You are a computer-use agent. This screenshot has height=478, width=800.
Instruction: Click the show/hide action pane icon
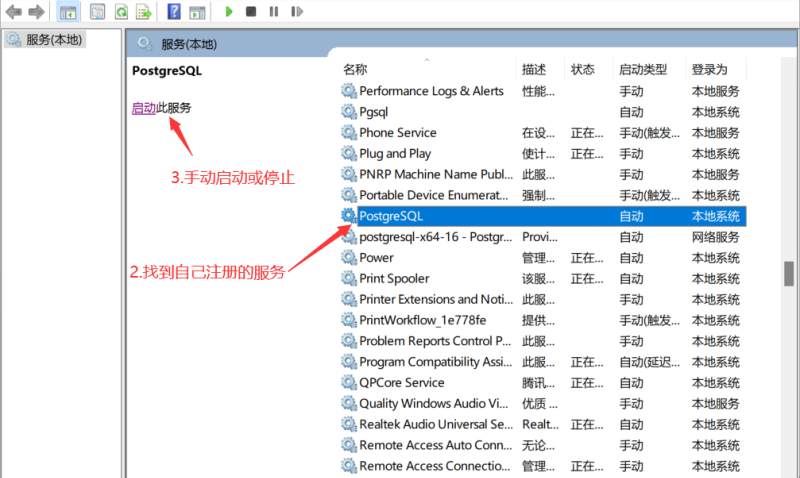click(x=197, y=11)
